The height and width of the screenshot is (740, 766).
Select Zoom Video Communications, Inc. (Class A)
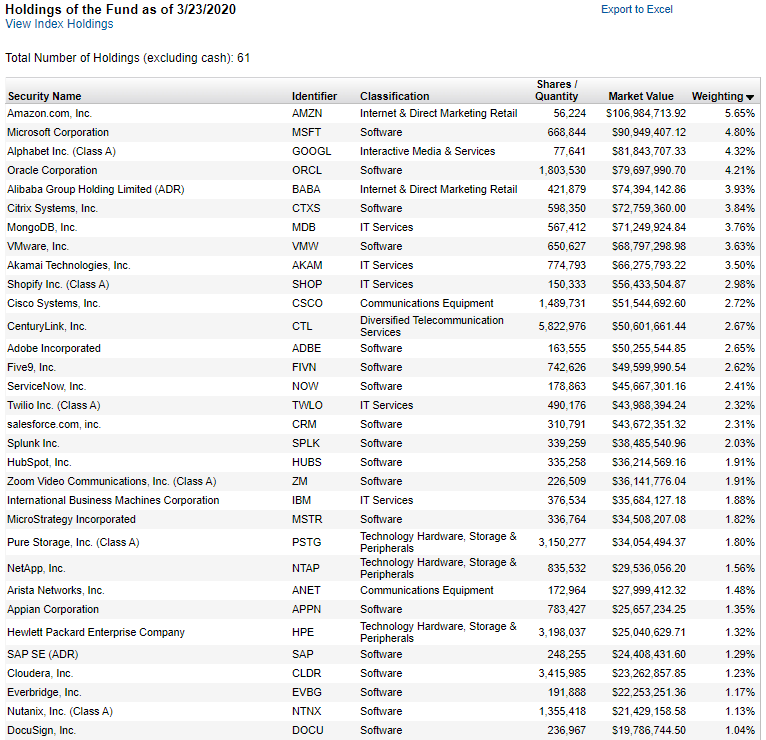pyautogui.click(x=111, y=482)
